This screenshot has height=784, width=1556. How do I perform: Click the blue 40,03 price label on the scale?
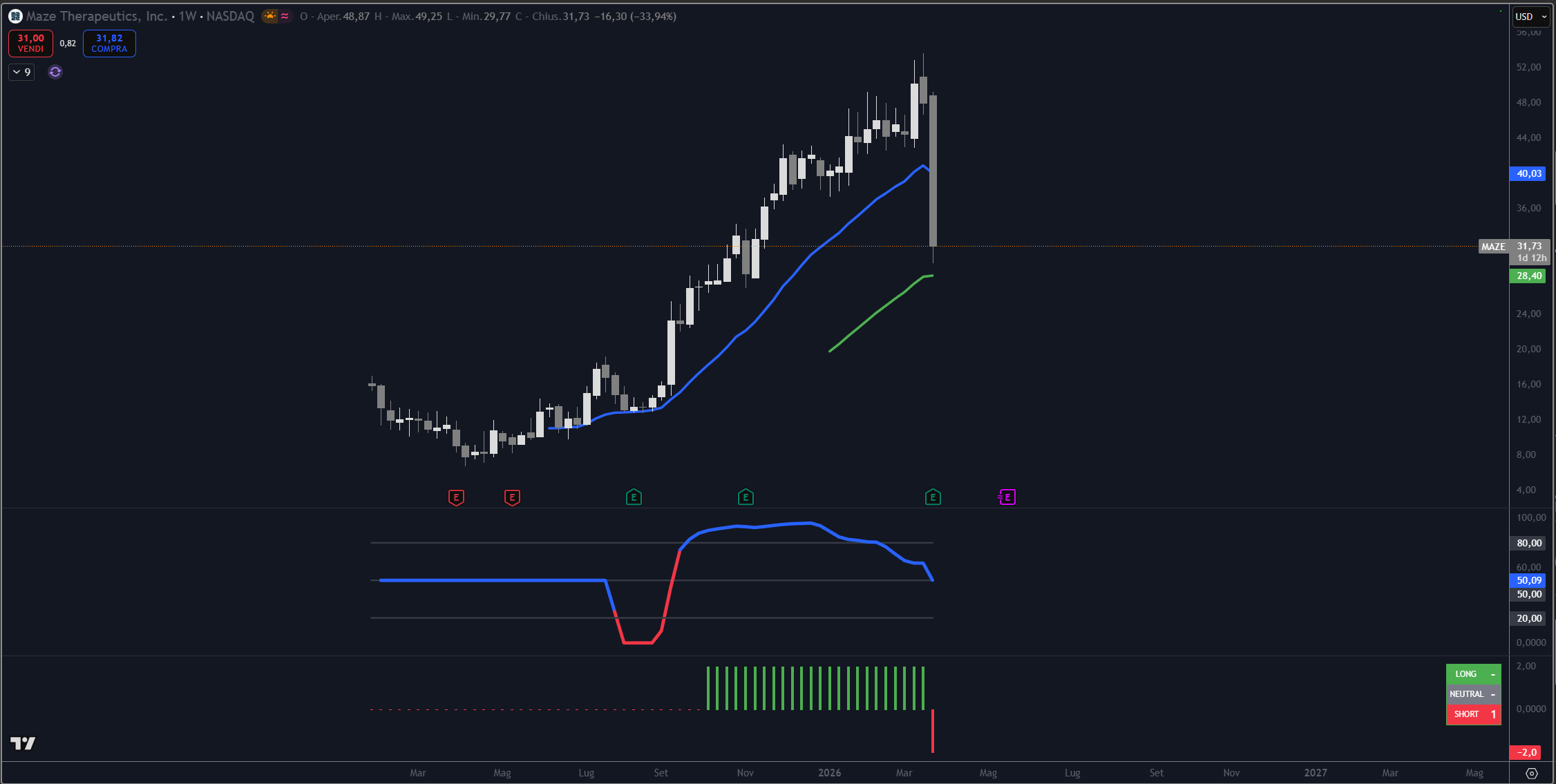pyautogui.click(x=1528, y=173)
